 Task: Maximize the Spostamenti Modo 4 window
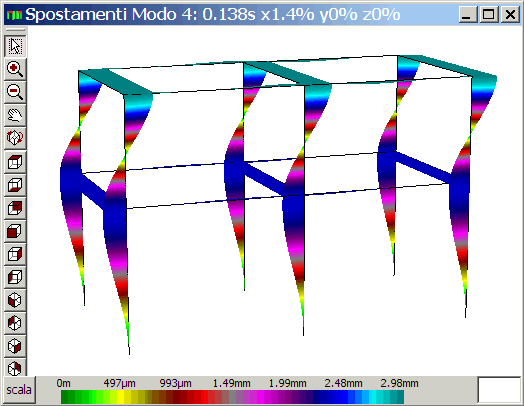click(489, 14)
